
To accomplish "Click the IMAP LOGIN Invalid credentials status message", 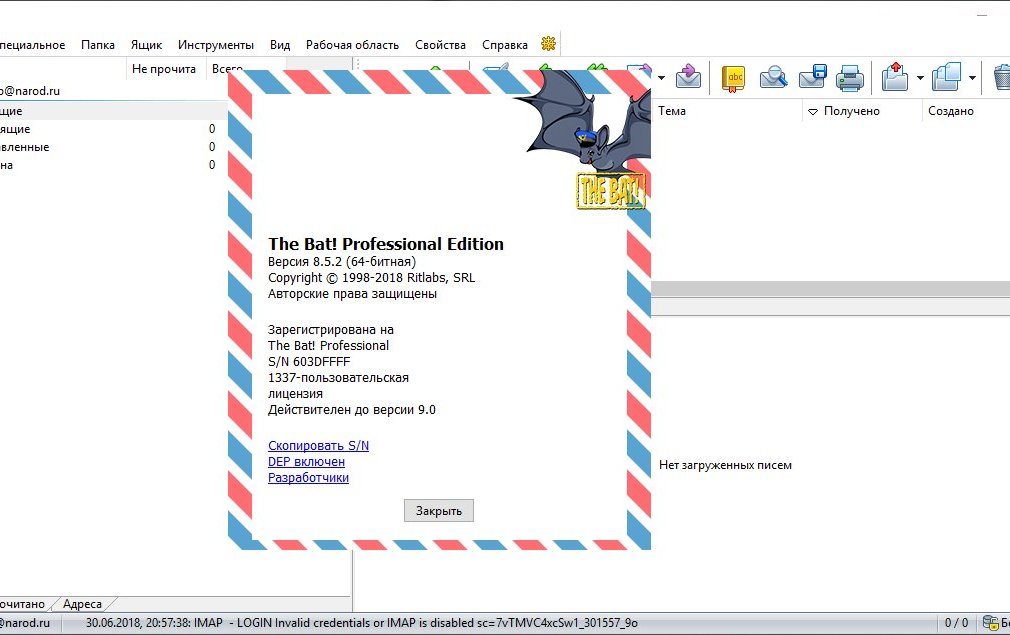I will [361, 623].
